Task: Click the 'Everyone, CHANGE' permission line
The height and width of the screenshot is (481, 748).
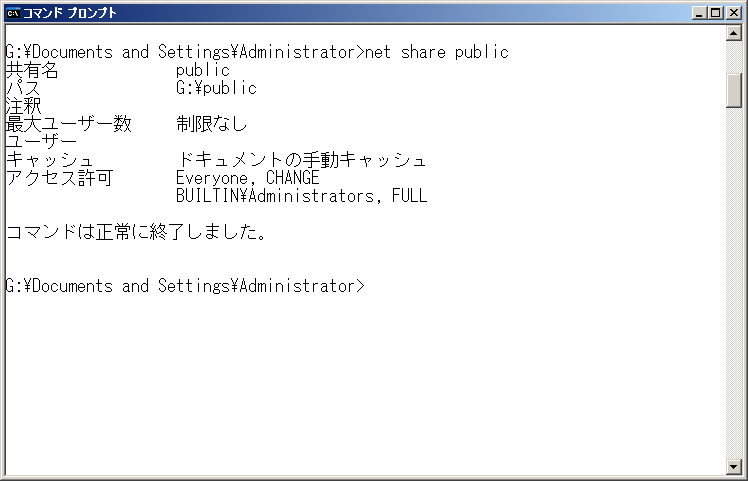Action: (x=248, y=178)
